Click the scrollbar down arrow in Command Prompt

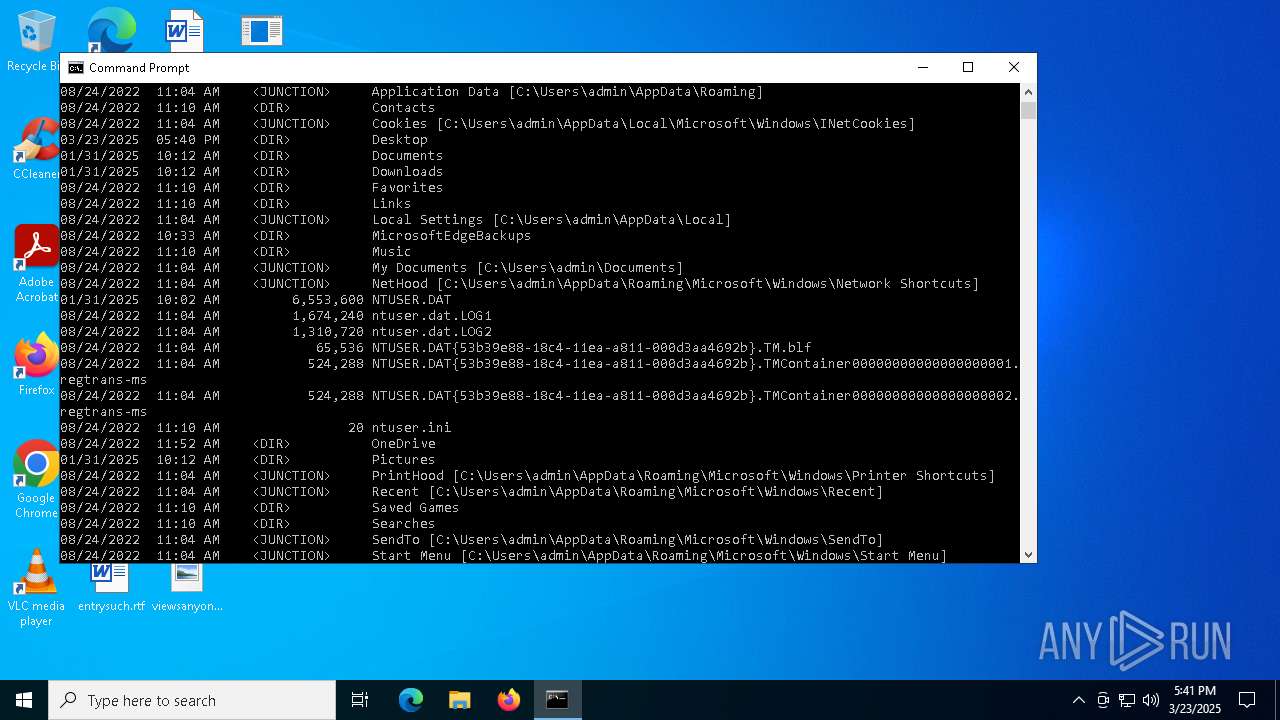(x=1028, y=555)
